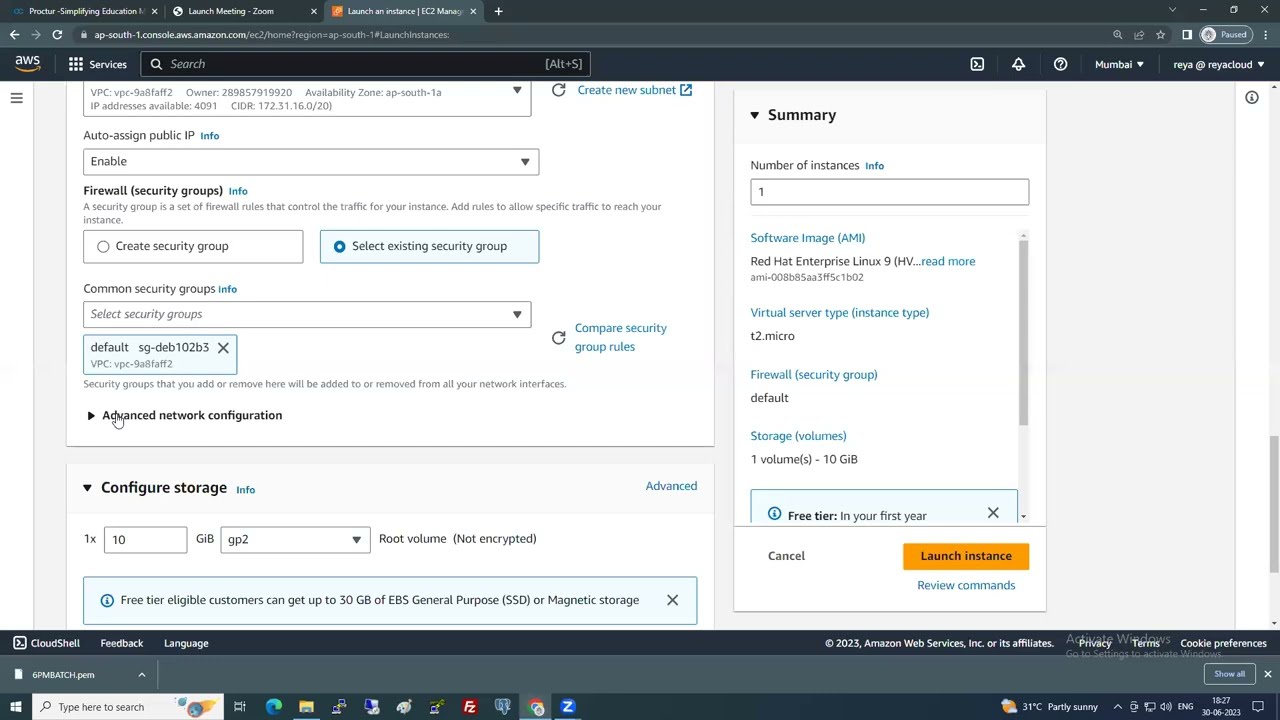This screenshot has height=720, width=1280.
Task: Click the Summary panel vertical scrollbar
Action: pyautogui.click(x=1022, y=333)
